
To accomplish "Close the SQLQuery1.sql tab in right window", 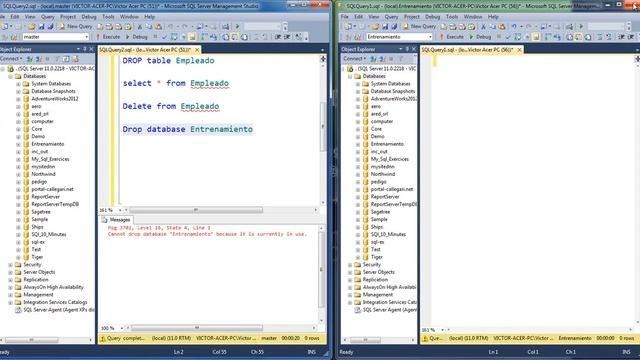I will coord(520,49).
